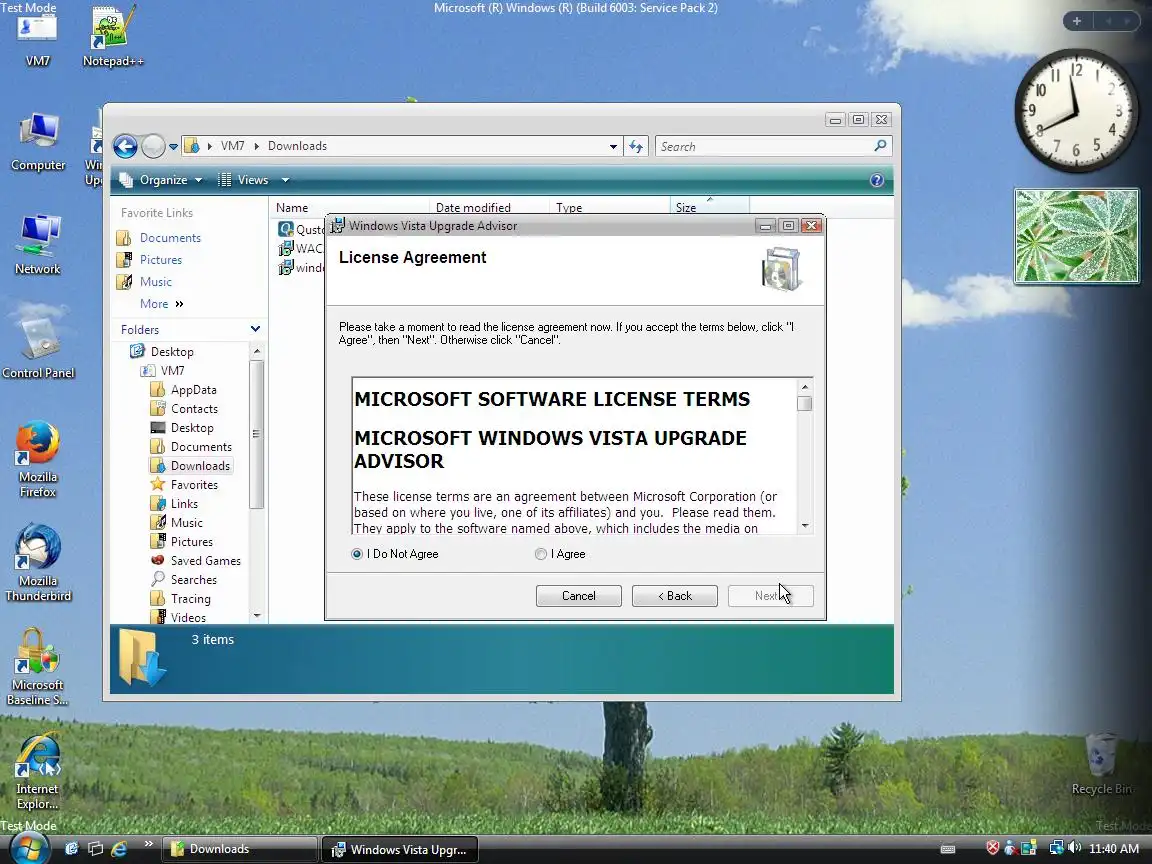The image size is (1152, 864).
Task: Open the Views dropdown arrow
Action: tap(285, 180)
